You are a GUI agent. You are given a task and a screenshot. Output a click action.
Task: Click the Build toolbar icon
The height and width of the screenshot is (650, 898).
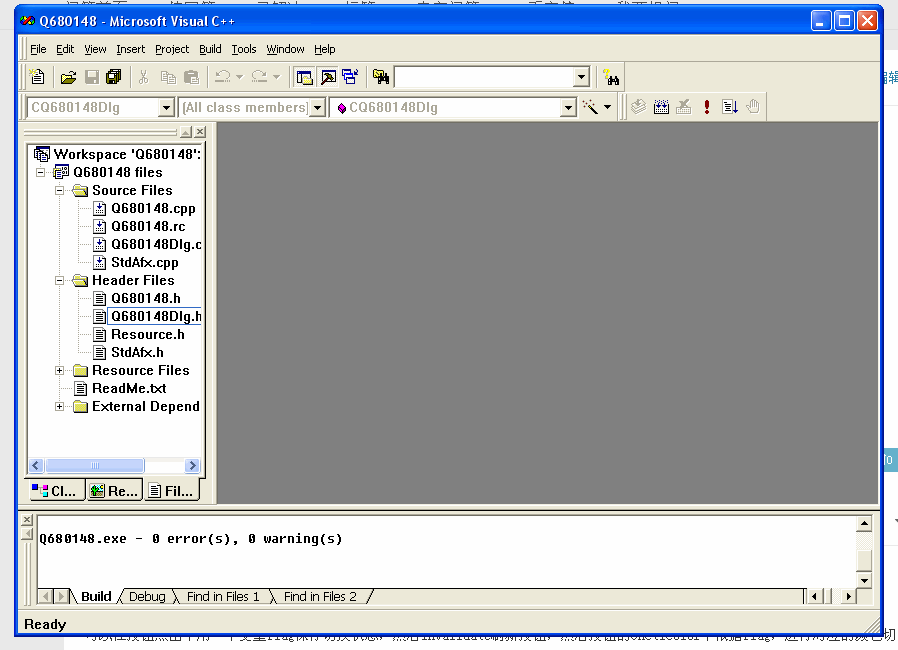tap(661, 107)
